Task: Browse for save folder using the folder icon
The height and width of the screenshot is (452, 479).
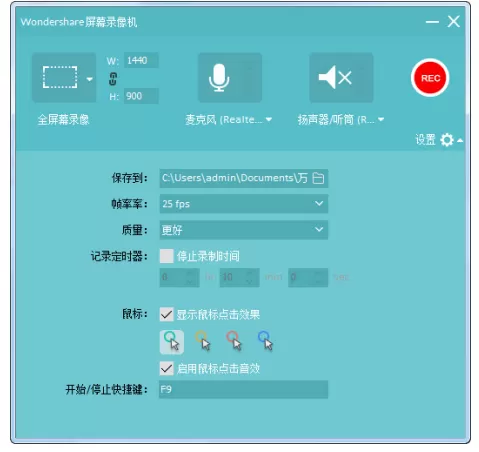Action: [x=318, y=178]
